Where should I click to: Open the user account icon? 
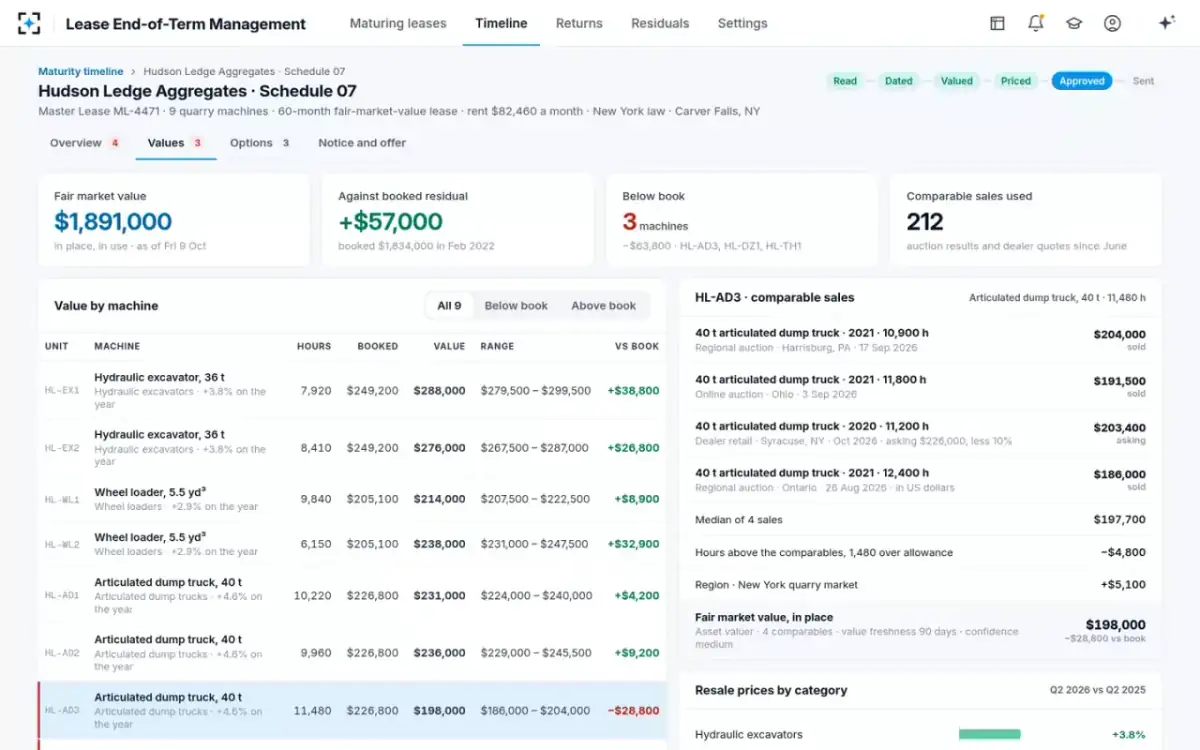pos(1112,23)
